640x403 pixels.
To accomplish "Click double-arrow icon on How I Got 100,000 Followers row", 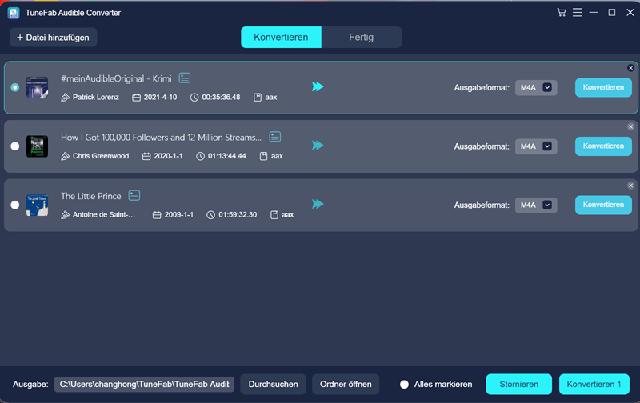I will coord(317,146).
